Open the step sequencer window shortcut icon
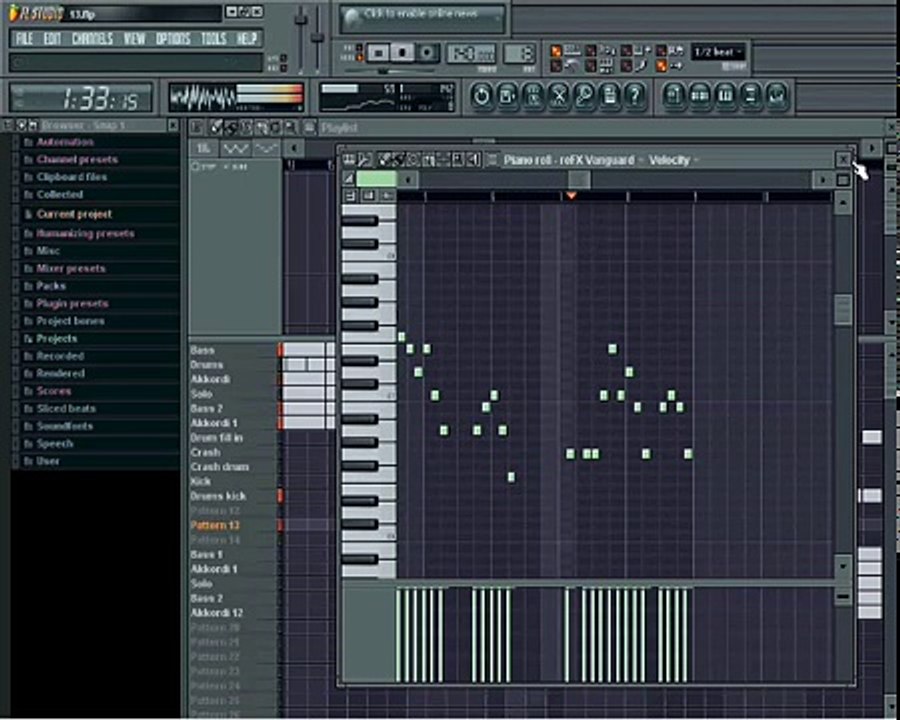900x720 pixels. 700,95
